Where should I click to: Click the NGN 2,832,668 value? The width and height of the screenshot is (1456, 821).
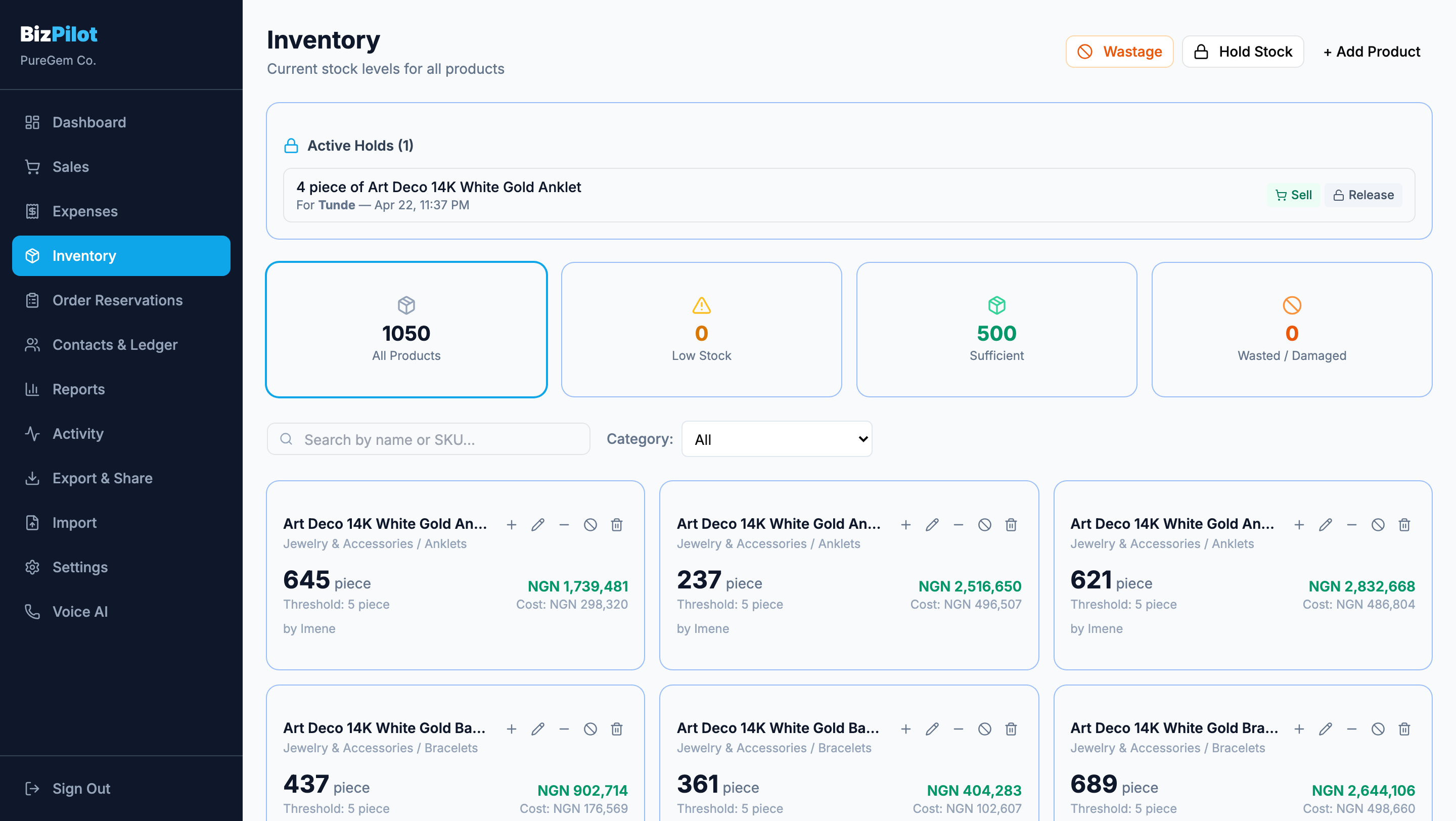pos(1361,586)
